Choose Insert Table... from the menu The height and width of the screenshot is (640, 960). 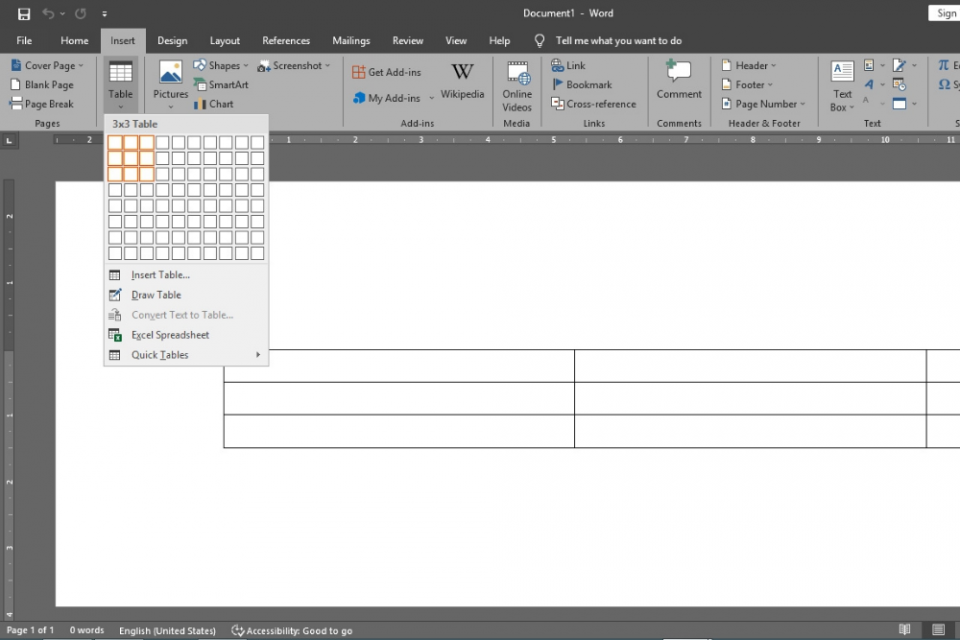tap(186, 275)
